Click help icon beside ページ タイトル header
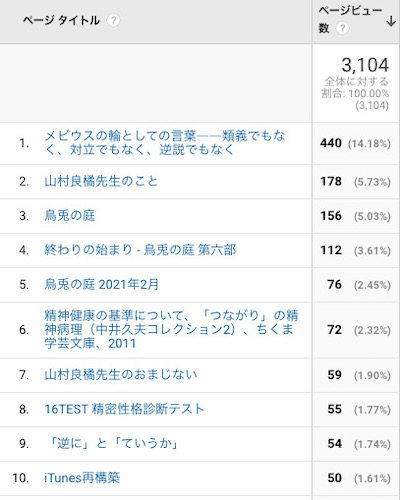The height and width of the screenshot is (500, 400). (x=113, y=20)
